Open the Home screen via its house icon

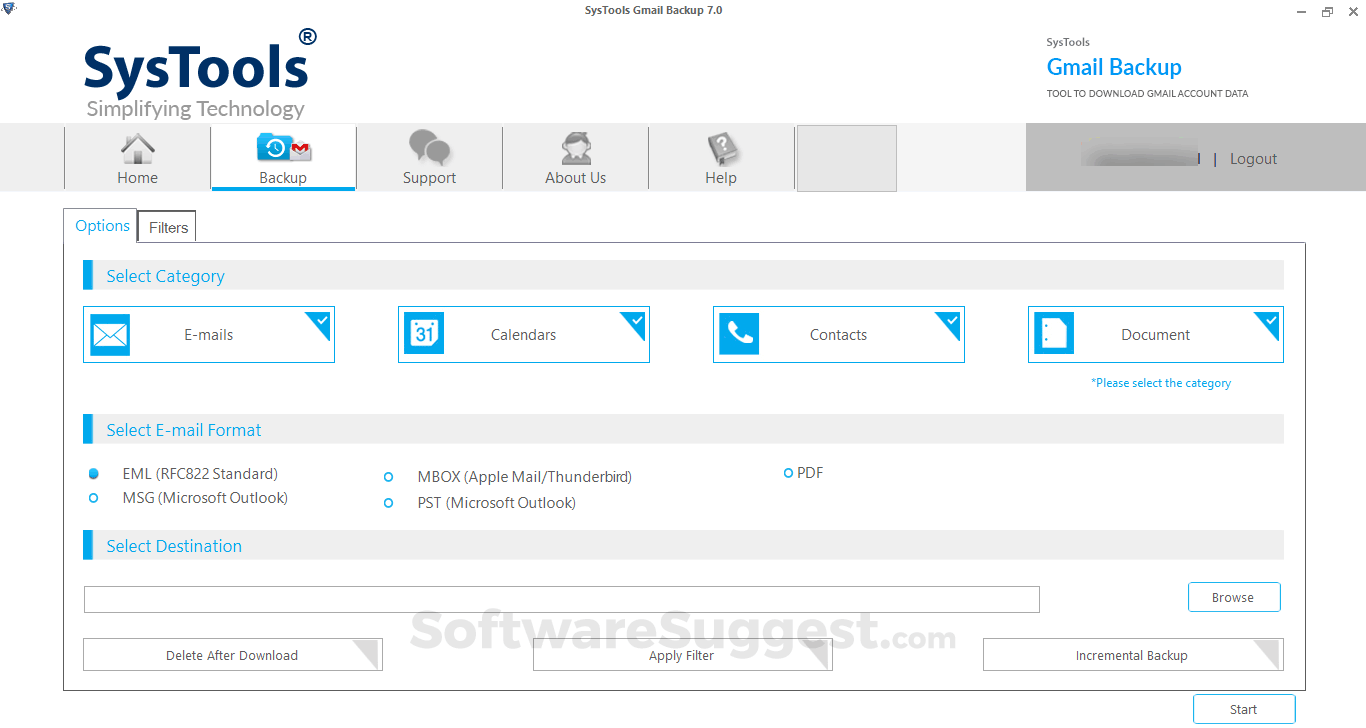(137, 150)
